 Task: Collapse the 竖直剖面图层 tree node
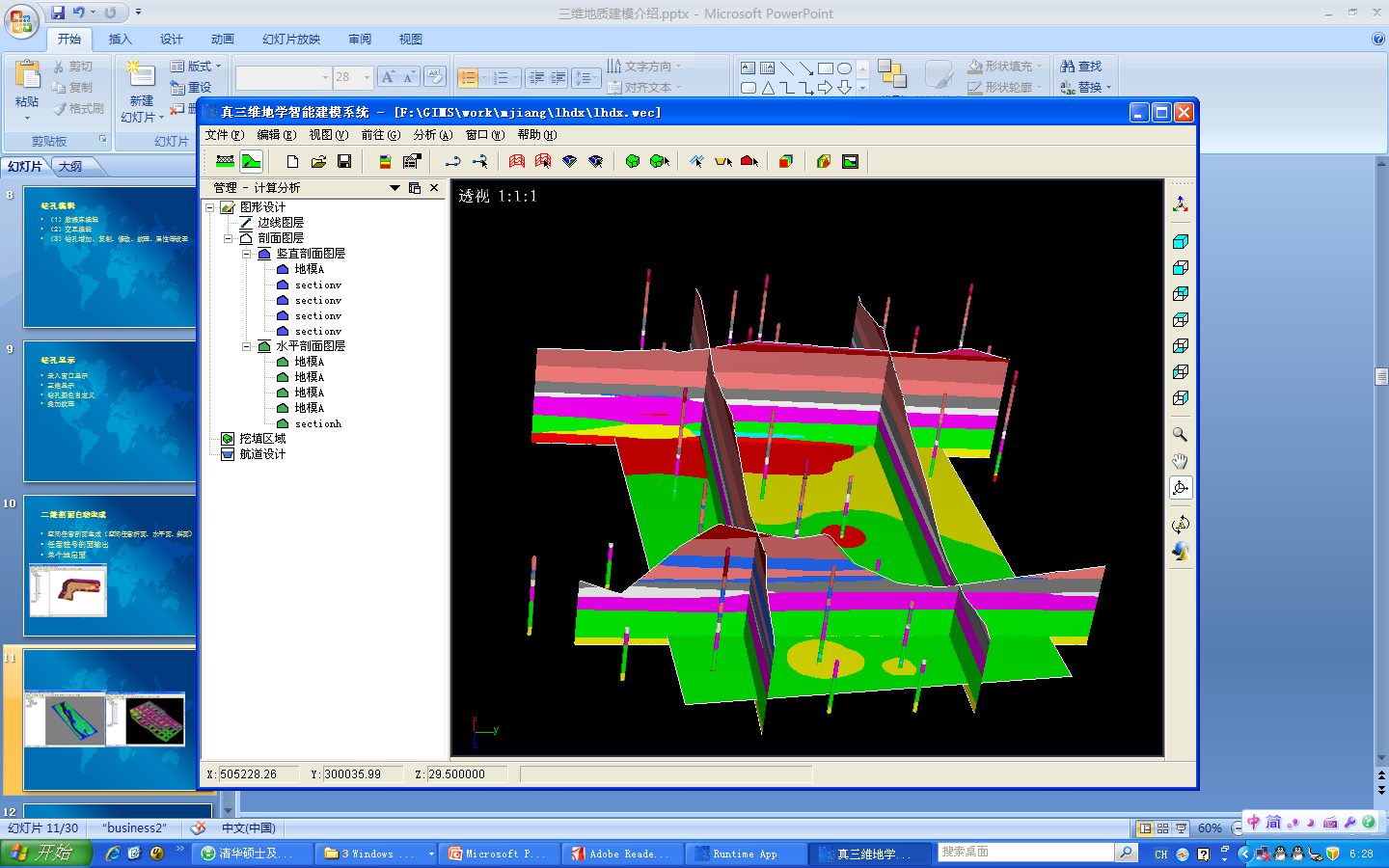247,254
